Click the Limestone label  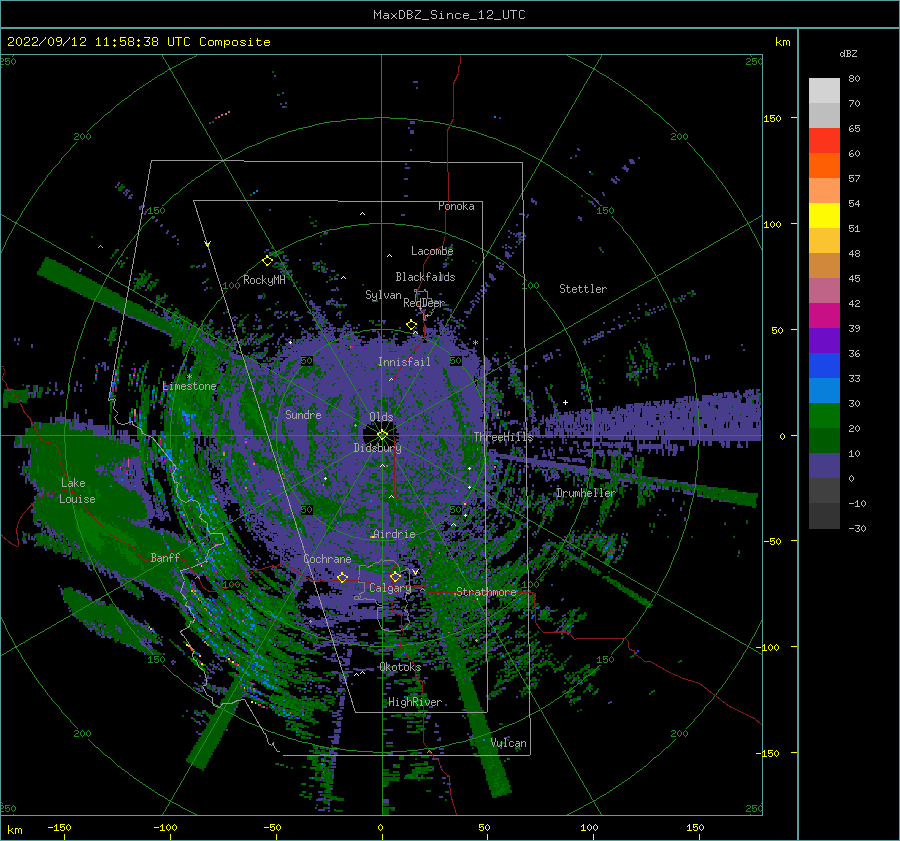[189, 386]
